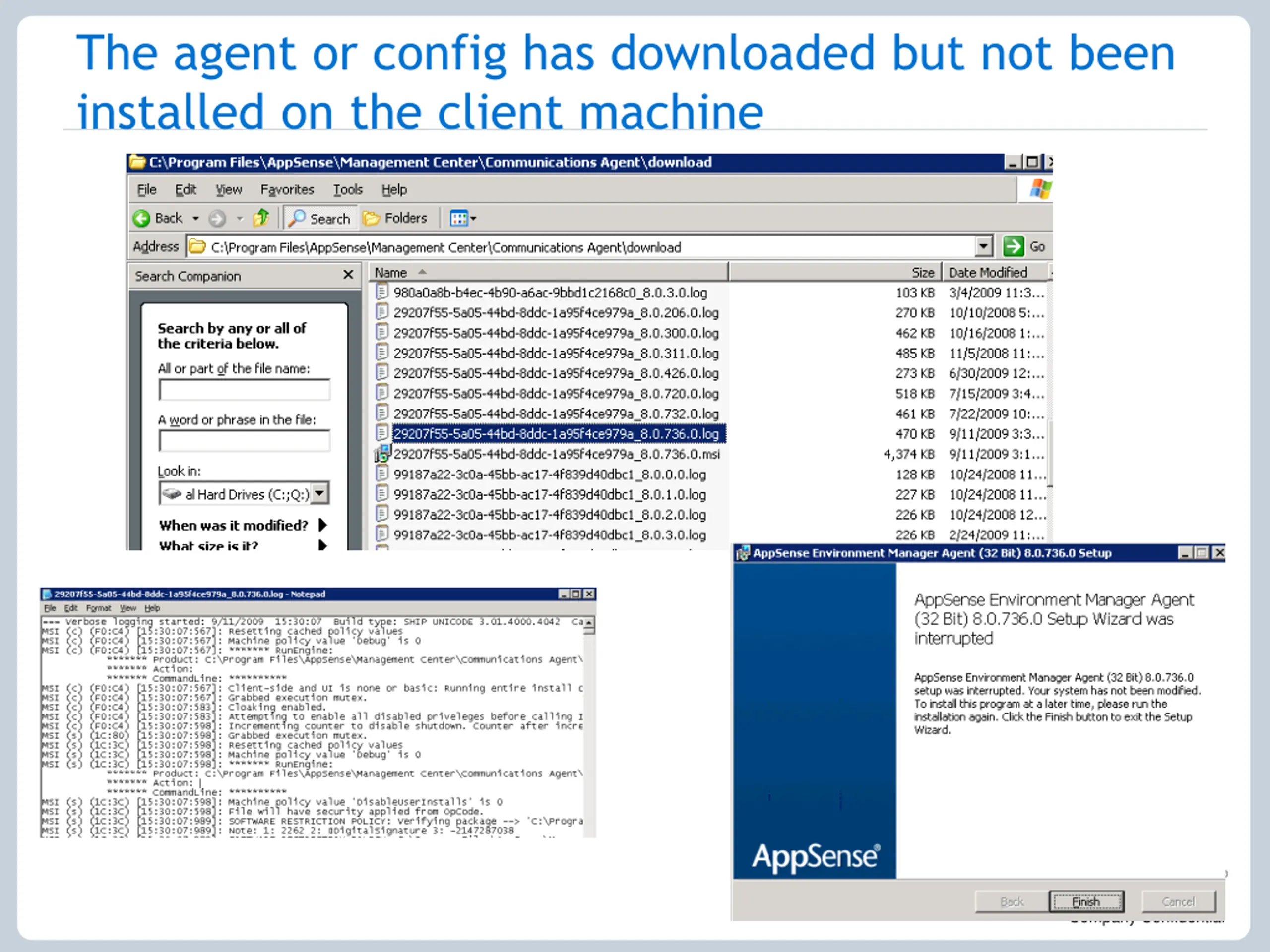The width and height of the screenshot is (1270, 952).
Task: Open the Notepad Edit menu
Action: [x=70, y=608]
